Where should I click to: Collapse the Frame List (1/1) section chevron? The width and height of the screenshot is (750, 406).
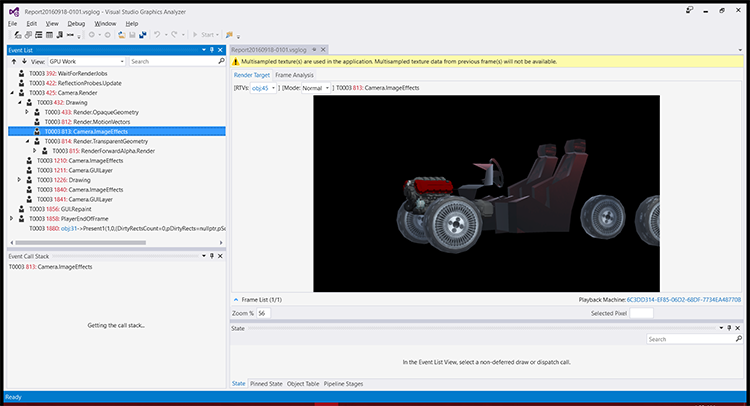(x=236, y=299)
